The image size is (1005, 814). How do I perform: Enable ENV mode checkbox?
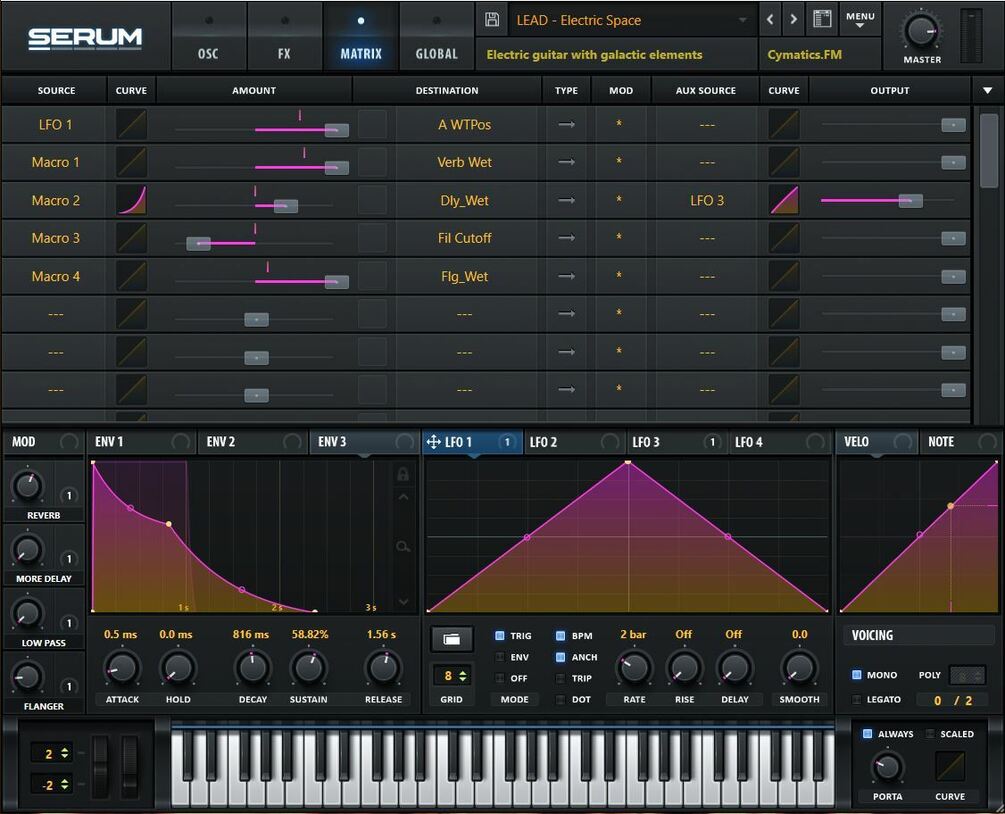(500, 657)
